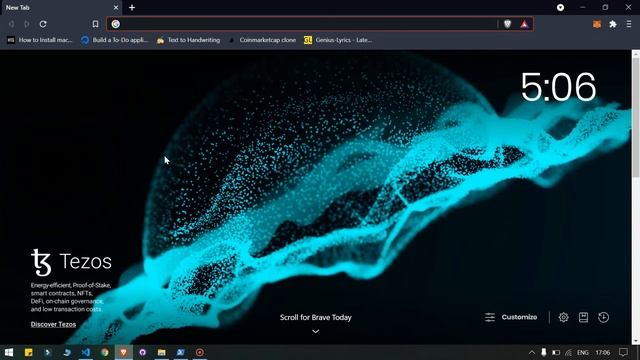Open the Brave main hamburger menu
This screenshot has width=640, height=360.
629,24
